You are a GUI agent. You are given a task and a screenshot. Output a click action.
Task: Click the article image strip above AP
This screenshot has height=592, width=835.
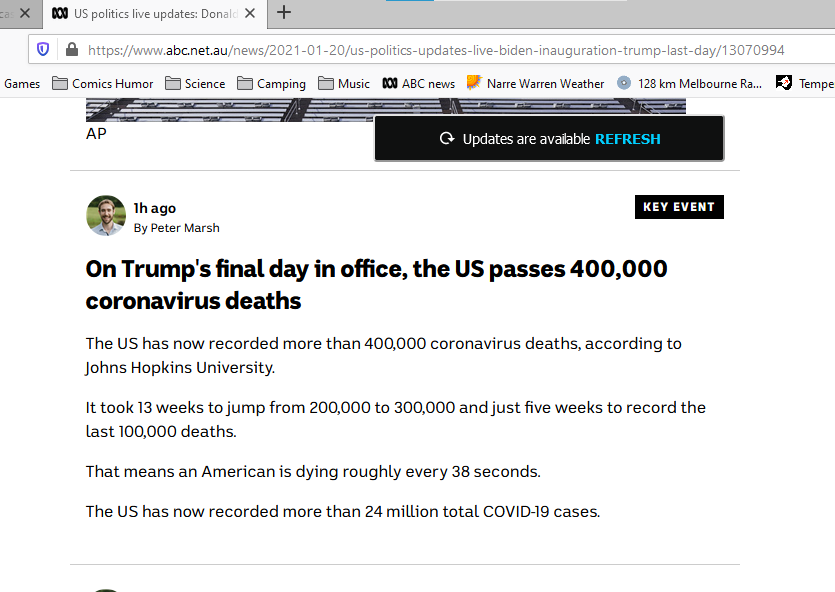click(x=386, y=110)
